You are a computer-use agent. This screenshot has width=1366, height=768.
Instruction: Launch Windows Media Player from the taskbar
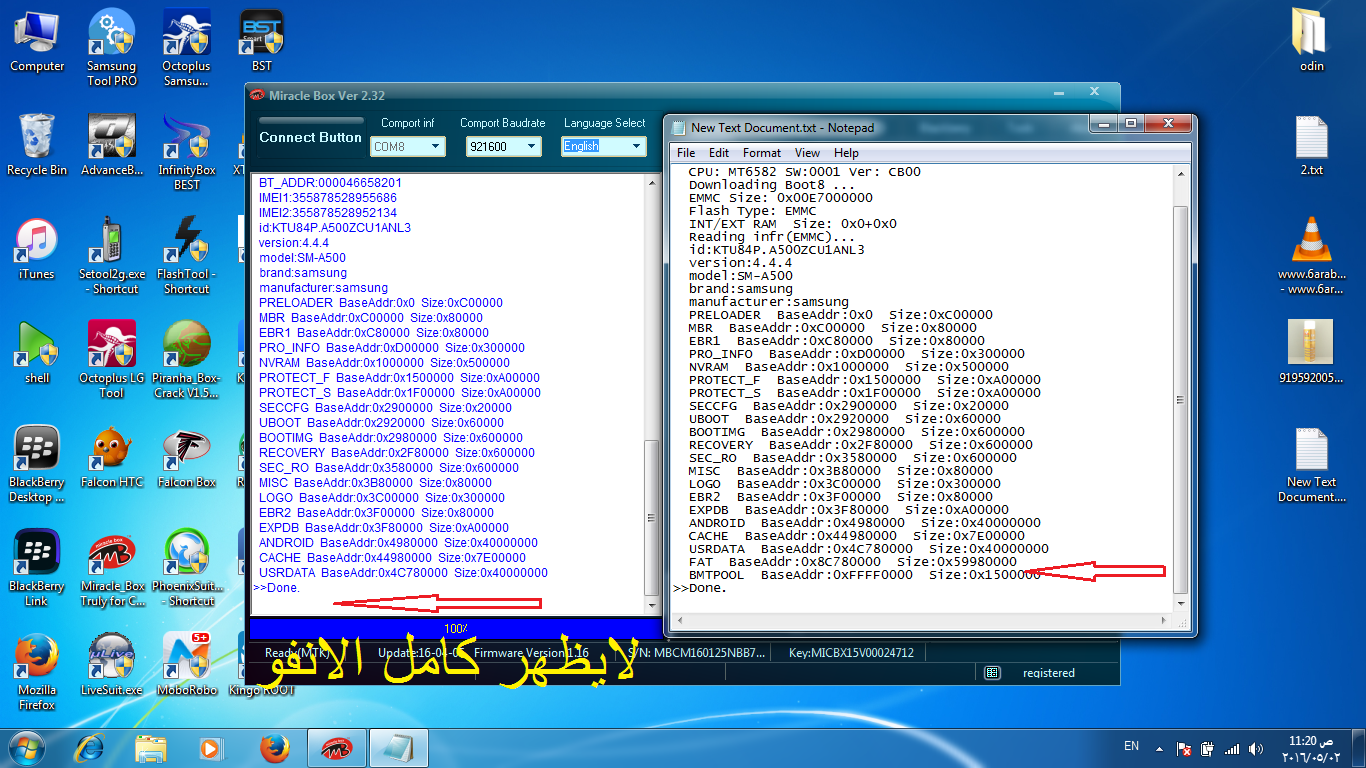pos(211,747)
